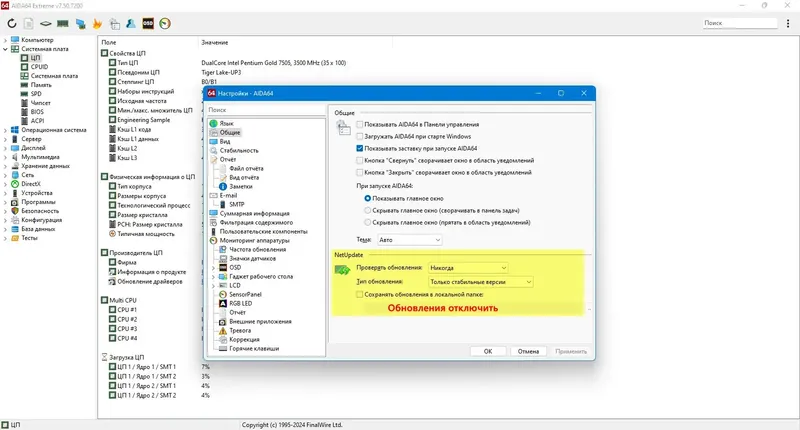Click the Refresh icon in main toolbar

coord(12,23)
